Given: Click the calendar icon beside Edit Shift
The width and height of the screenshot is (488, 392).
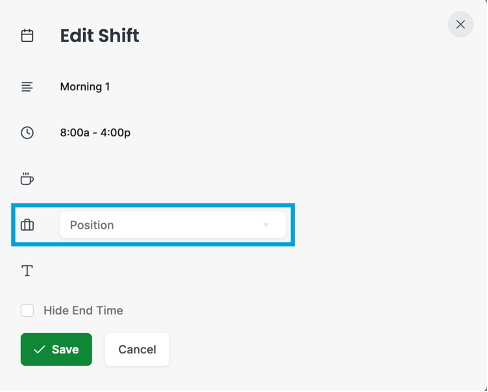Looking at the screenshot, I should (x=27, y=35).
